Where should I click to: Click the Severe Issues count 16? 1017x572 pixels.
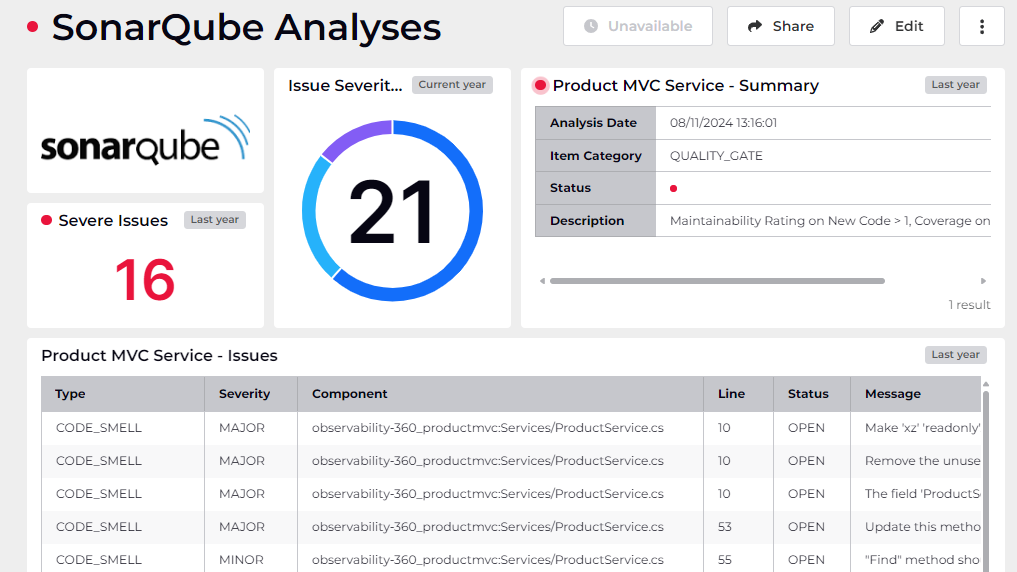point(145,280)
